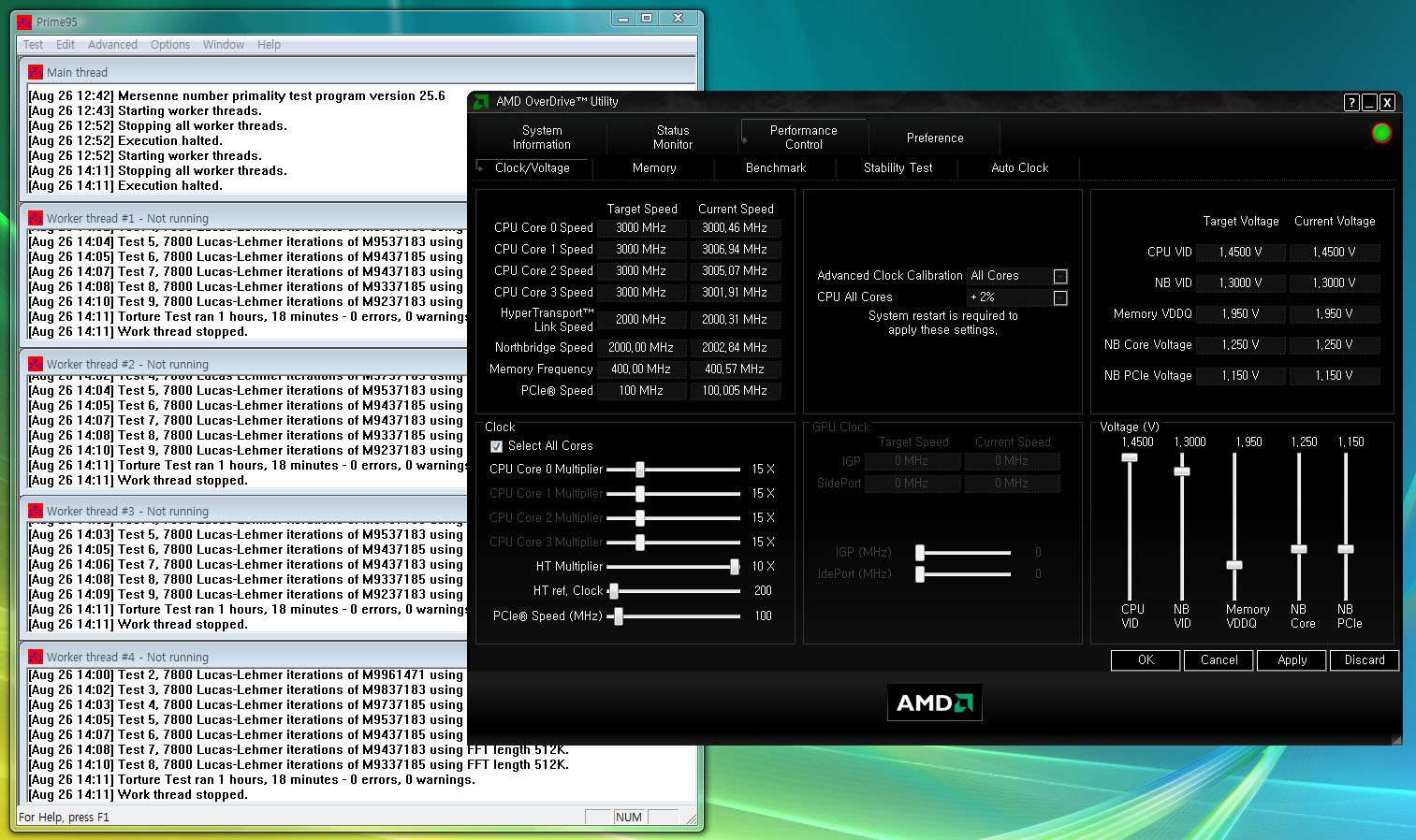The image size is (1416, 840).
Task: Click the Cancel button in AMD OverDrive
Action: tap(1219, 660)
